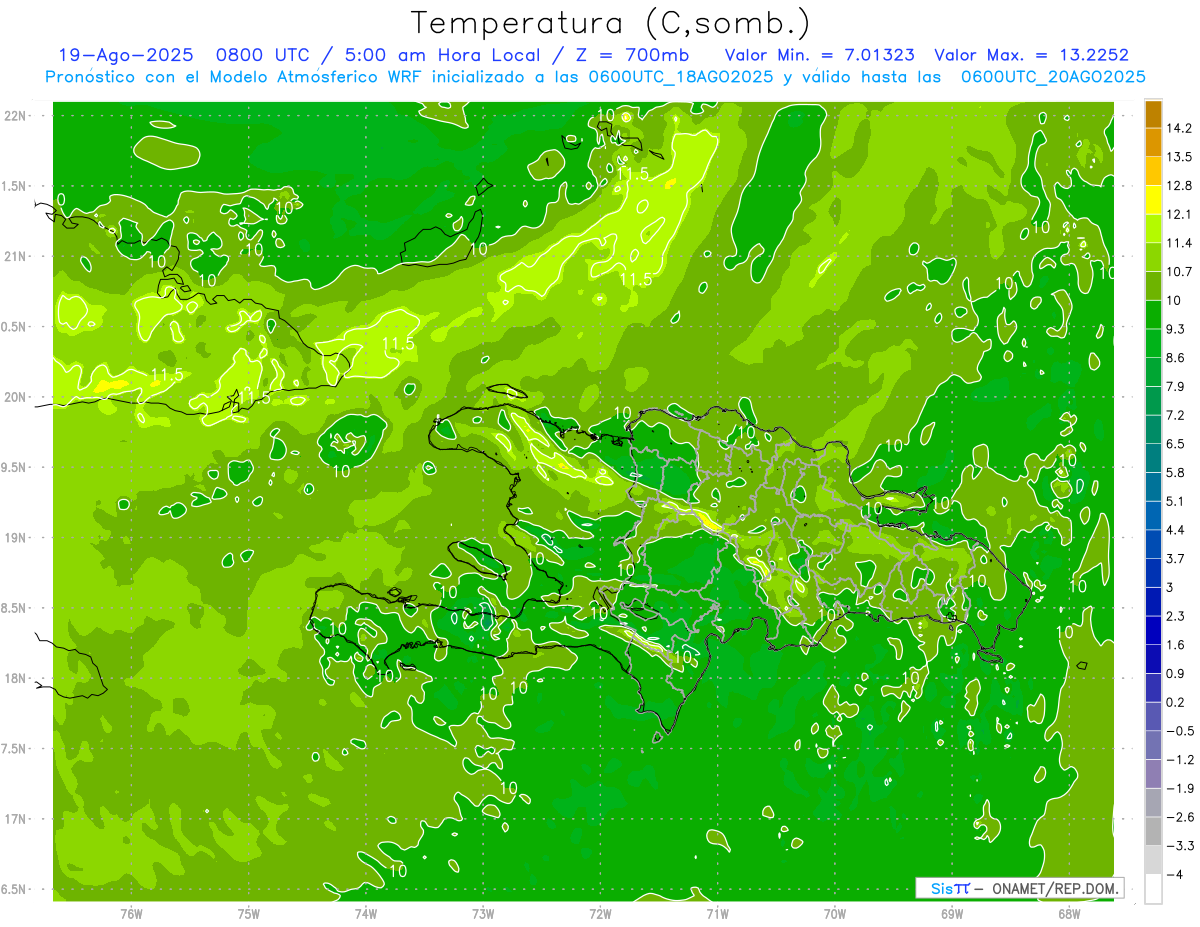Click the '7.2' colorbar label

[1176, 415]
